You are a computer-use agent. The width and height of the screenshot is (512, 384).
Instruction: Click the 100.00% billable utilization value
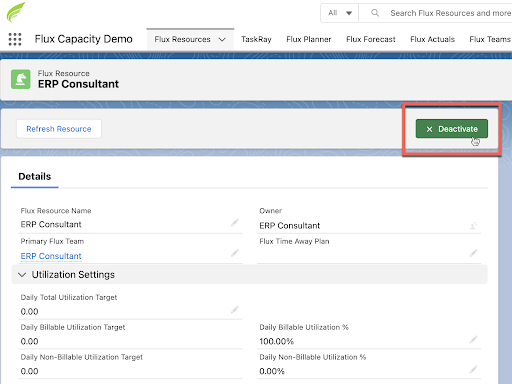point(277,341)
